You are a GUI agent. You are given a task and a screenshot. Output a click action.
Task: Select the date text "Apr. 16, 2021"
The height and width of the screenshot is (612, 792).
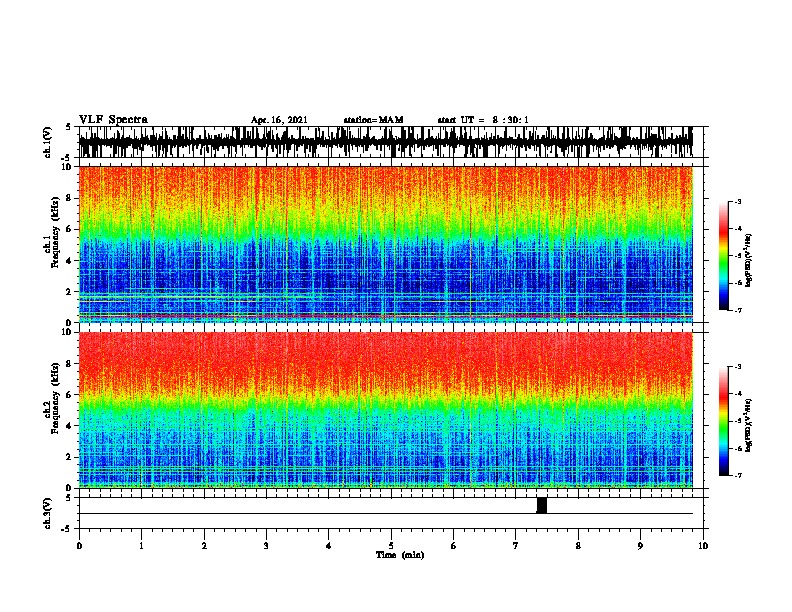[x=279, y=120]
